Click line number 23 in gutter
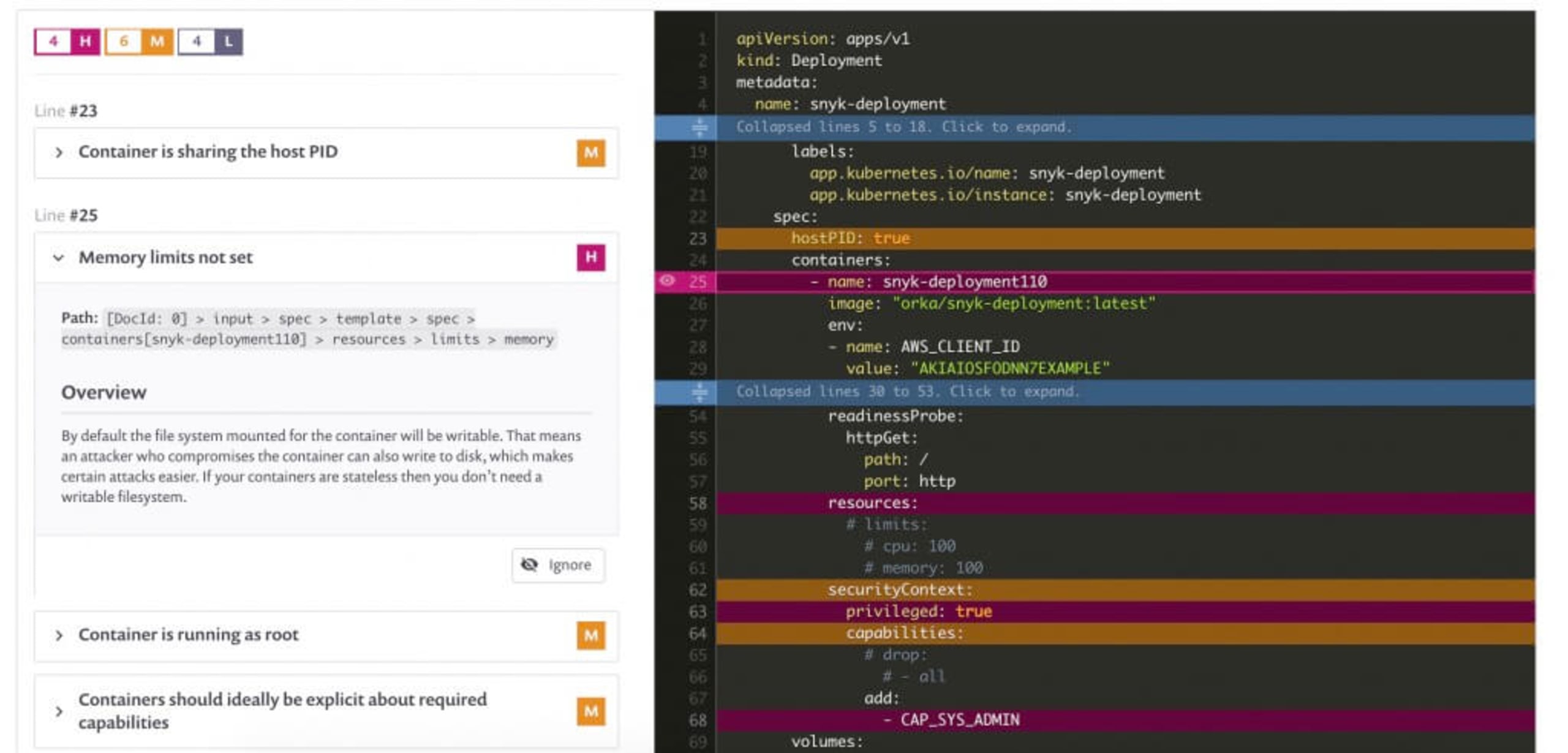1568x753 pixels. click(x=698, y=238)
